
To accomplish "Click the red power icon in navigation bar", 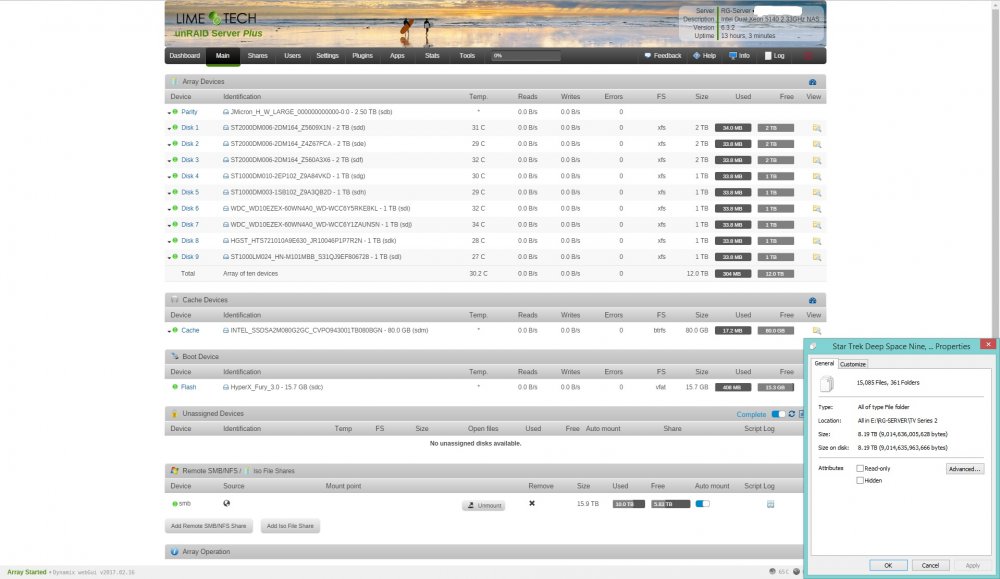I will (808, 55).
